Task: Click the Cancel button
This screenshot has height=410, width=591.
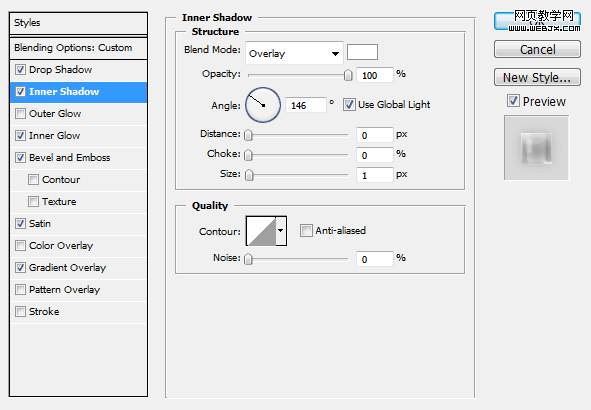Action: tap(537, 49)
